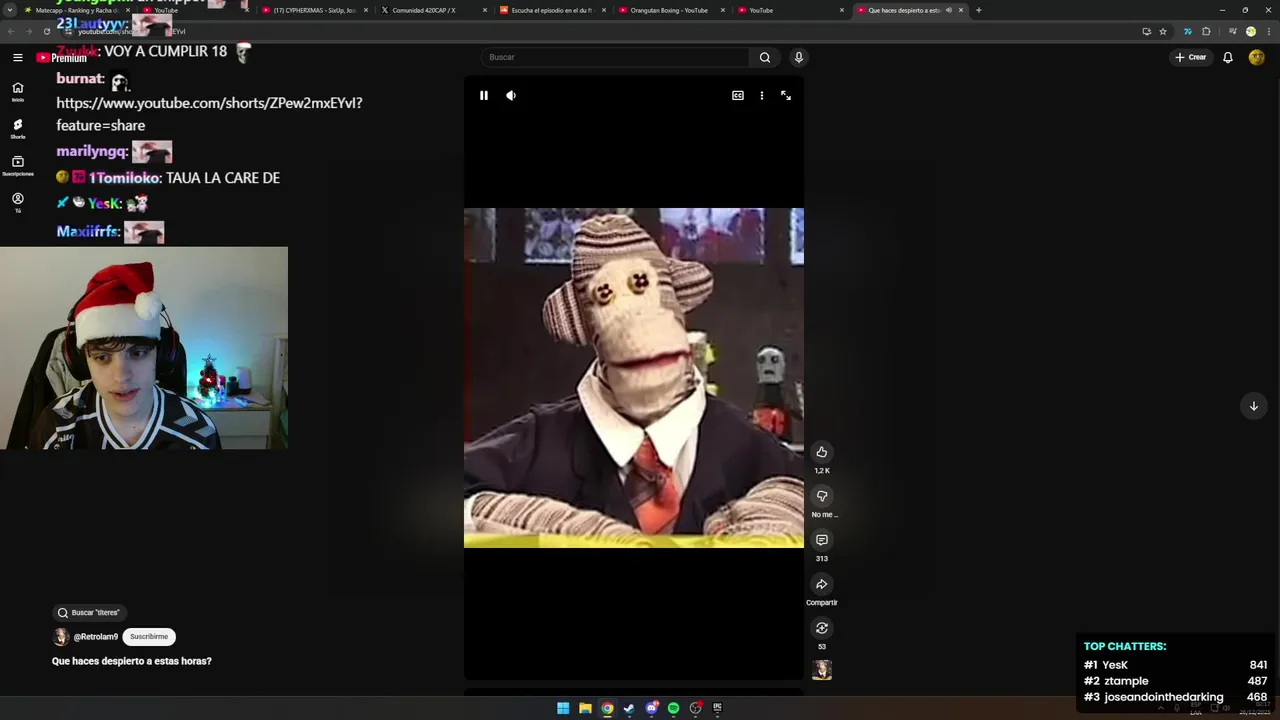Click the title Que haces despierto a estas horas?

coord(132,661)
